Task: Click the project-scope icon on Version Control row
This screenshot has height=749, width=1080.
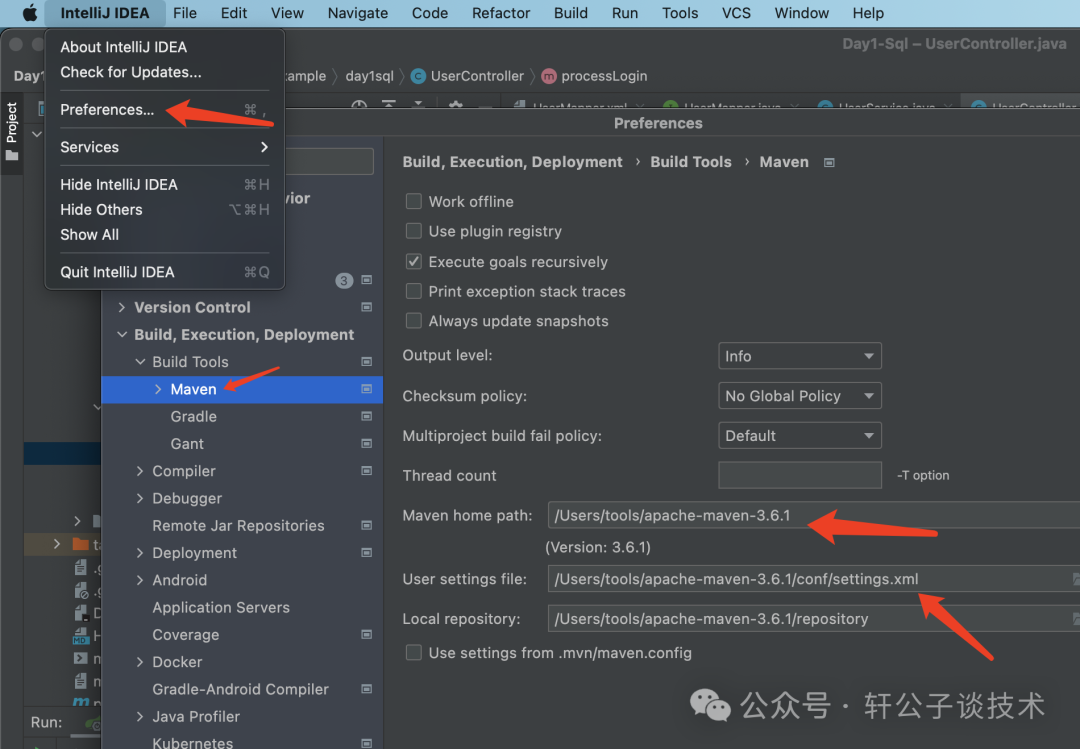Action: (366, 307)
